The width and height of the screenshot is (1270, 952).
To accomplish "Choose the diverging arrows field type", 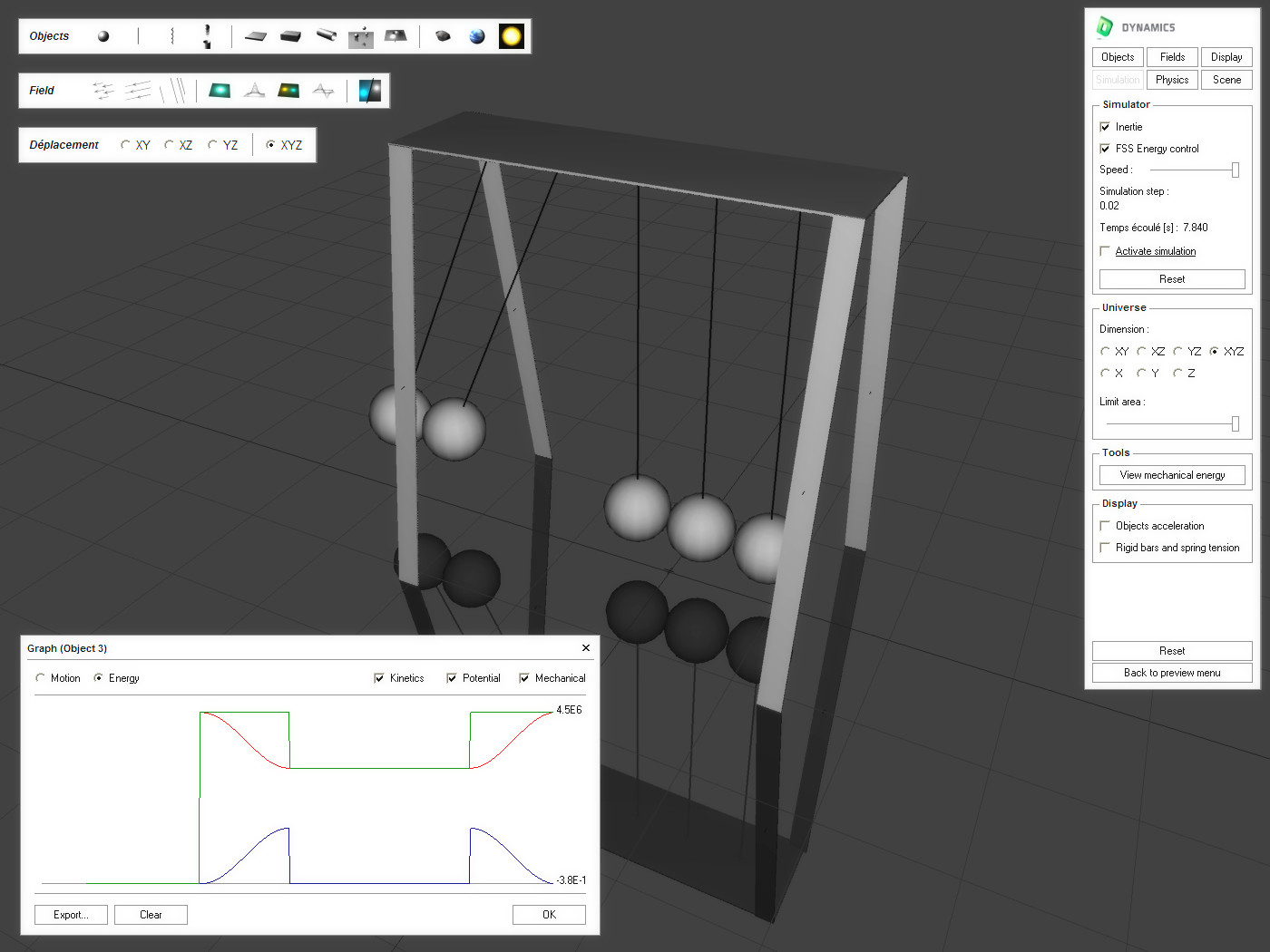I will click(103, 91).
